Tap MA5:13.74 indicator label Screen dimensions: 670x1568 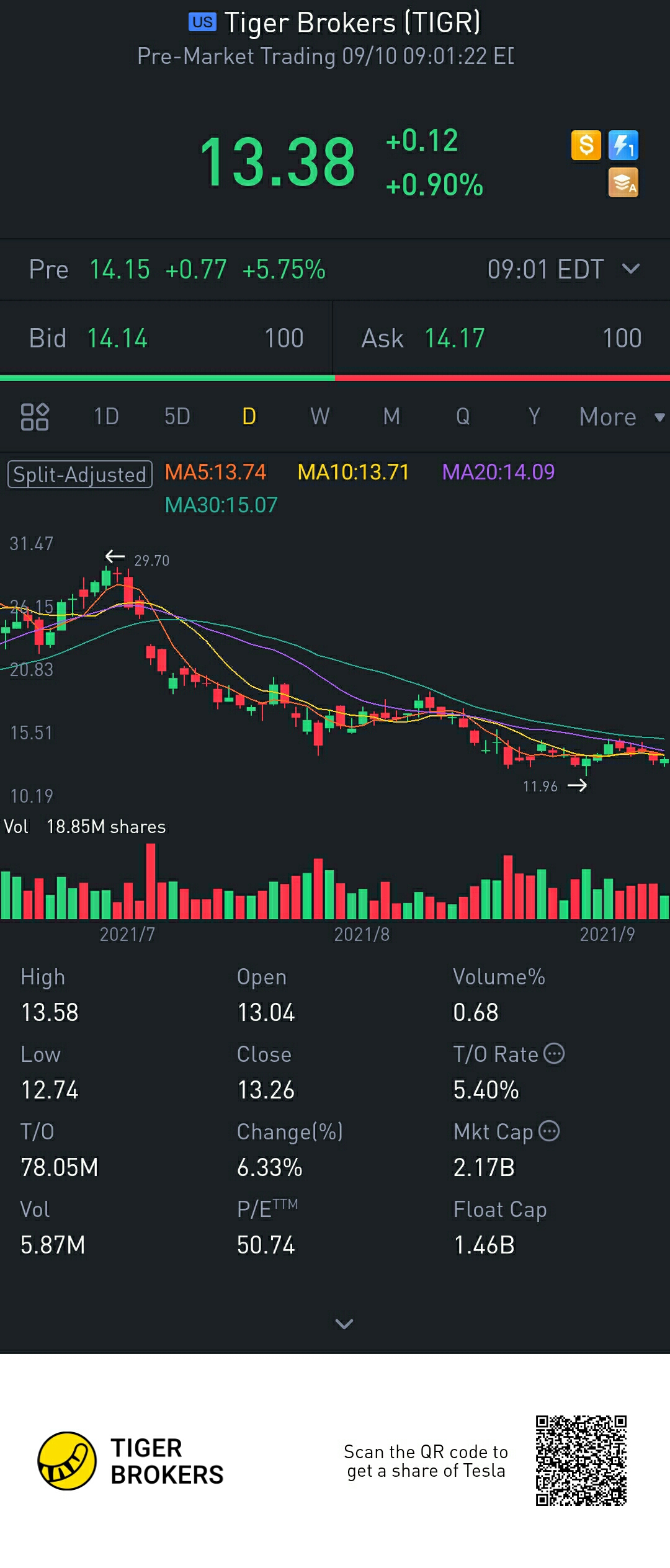pos(215,472)
